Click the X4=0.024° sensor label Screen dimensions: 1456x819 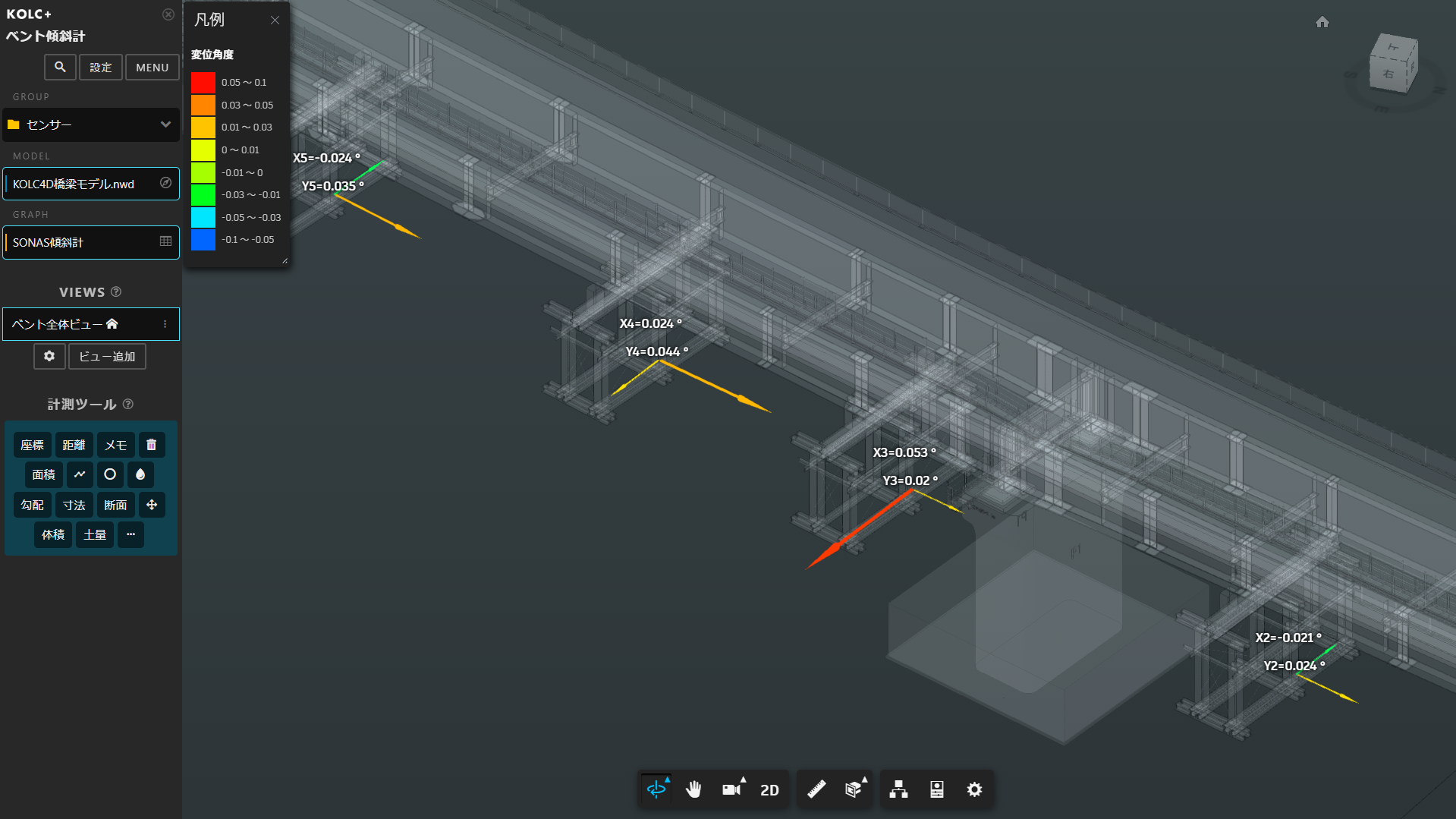pyautogui.click(x=650, y=323)
